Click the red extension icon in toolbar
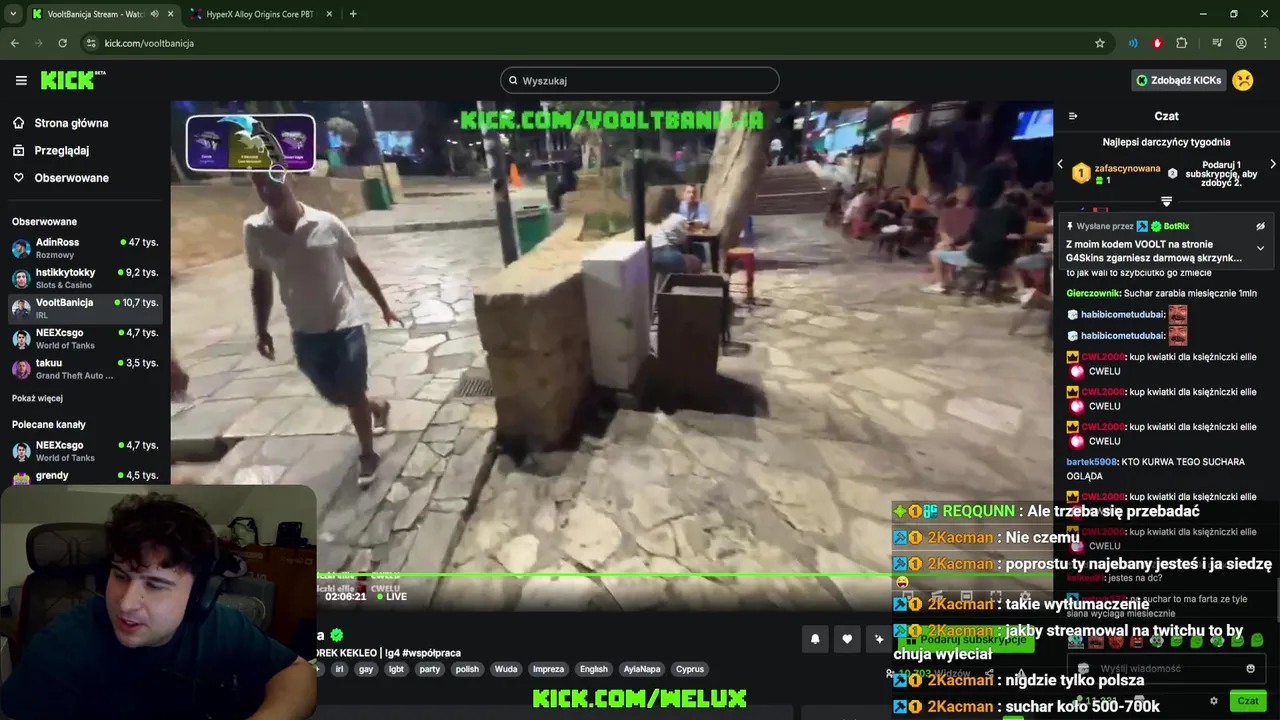The width and height of the screenshot is (1280, 720). [x=1157, y=43]
